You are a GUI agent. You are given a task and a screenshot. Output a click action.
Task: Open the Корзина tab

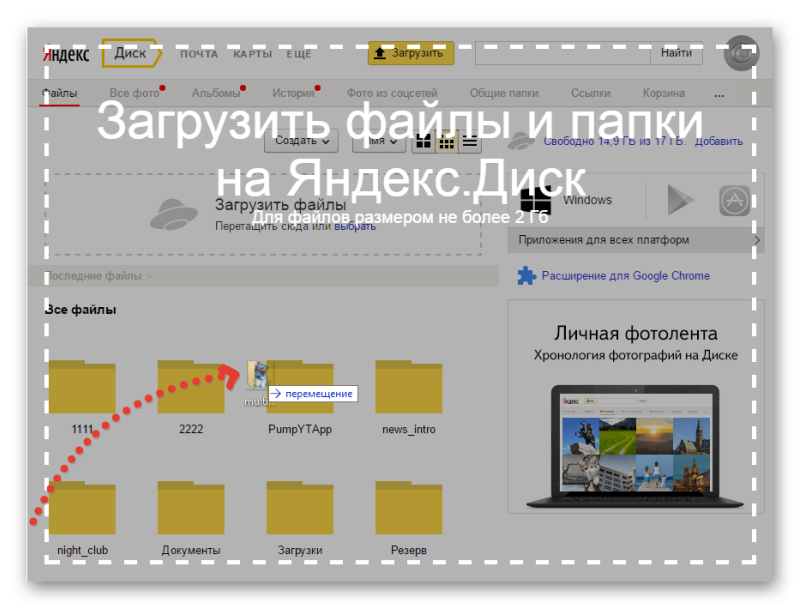[664, 93]
